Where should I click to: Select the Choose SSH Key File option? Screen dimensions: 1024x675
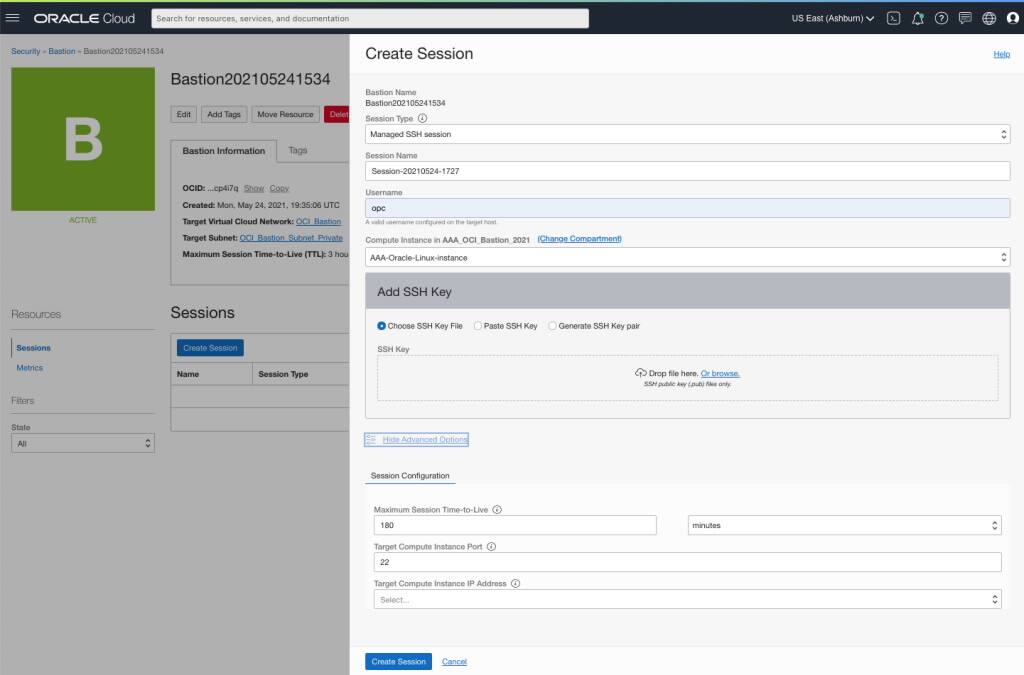coord(380,325)
